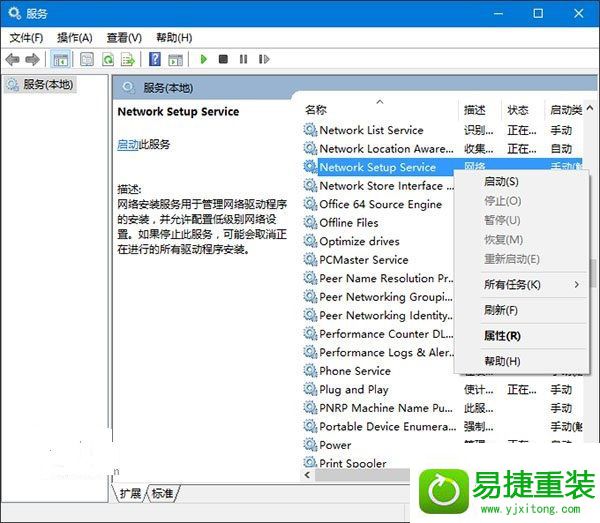Image resolution: width=600 pixels, height=523 pixels.
Task: Select the Peer Name Resolution Protocol row
Action: click(x=378, y=278)
